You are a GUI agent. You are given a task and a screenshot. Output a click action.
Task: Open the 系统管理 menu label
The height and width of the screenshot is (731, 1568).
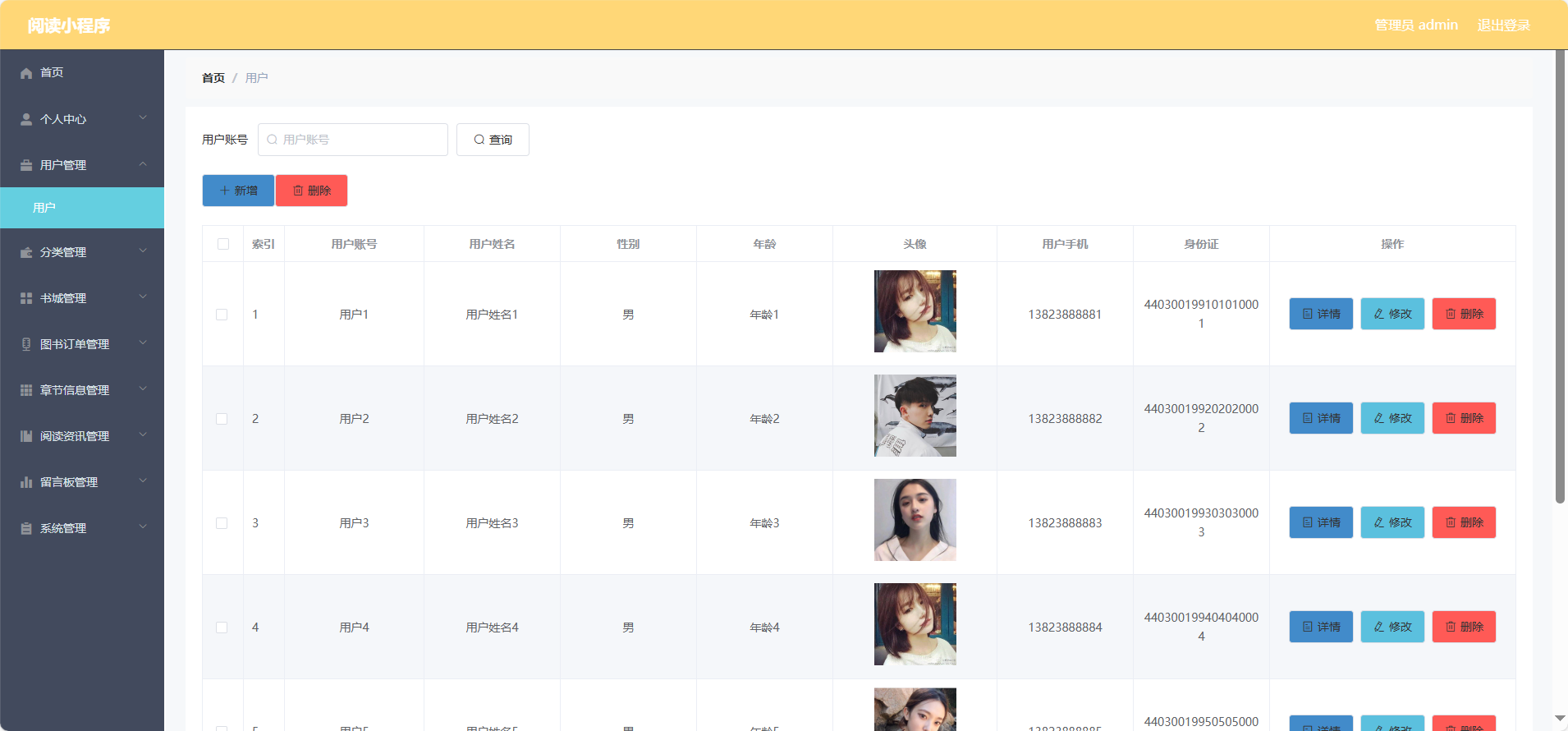63,528
